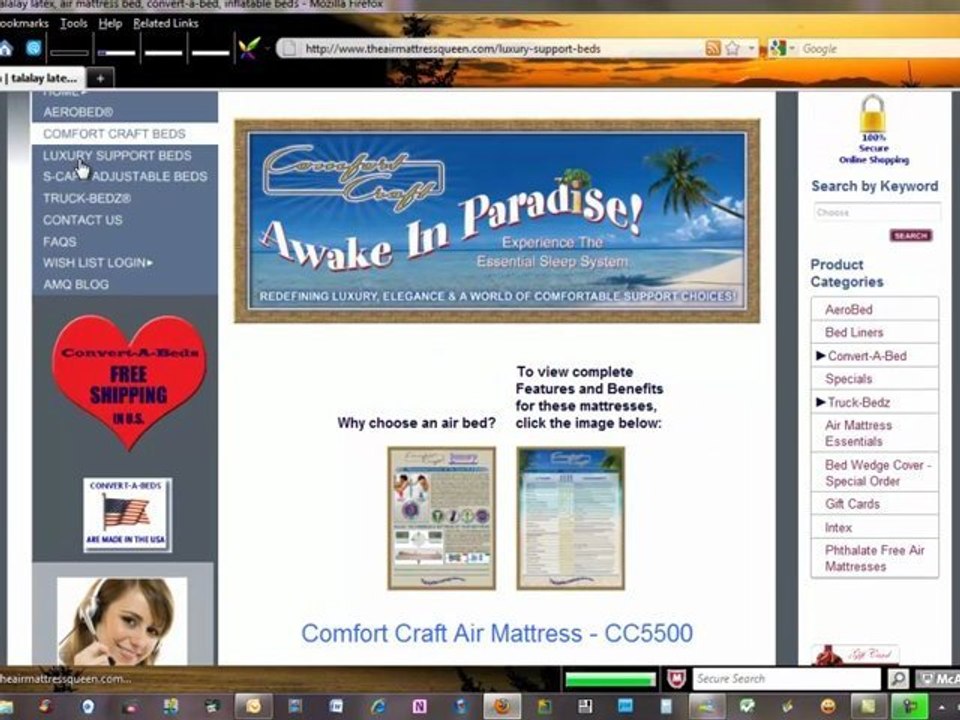Viewport: 960px width, 720px height.
Task: Open the Tools menu
Action: click(x=73, y=23)
